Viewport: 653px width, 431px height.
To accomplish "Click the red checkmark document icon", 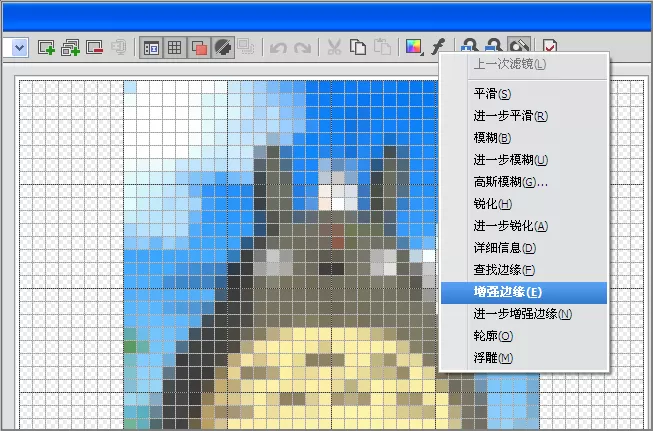I will pos(550,46).
